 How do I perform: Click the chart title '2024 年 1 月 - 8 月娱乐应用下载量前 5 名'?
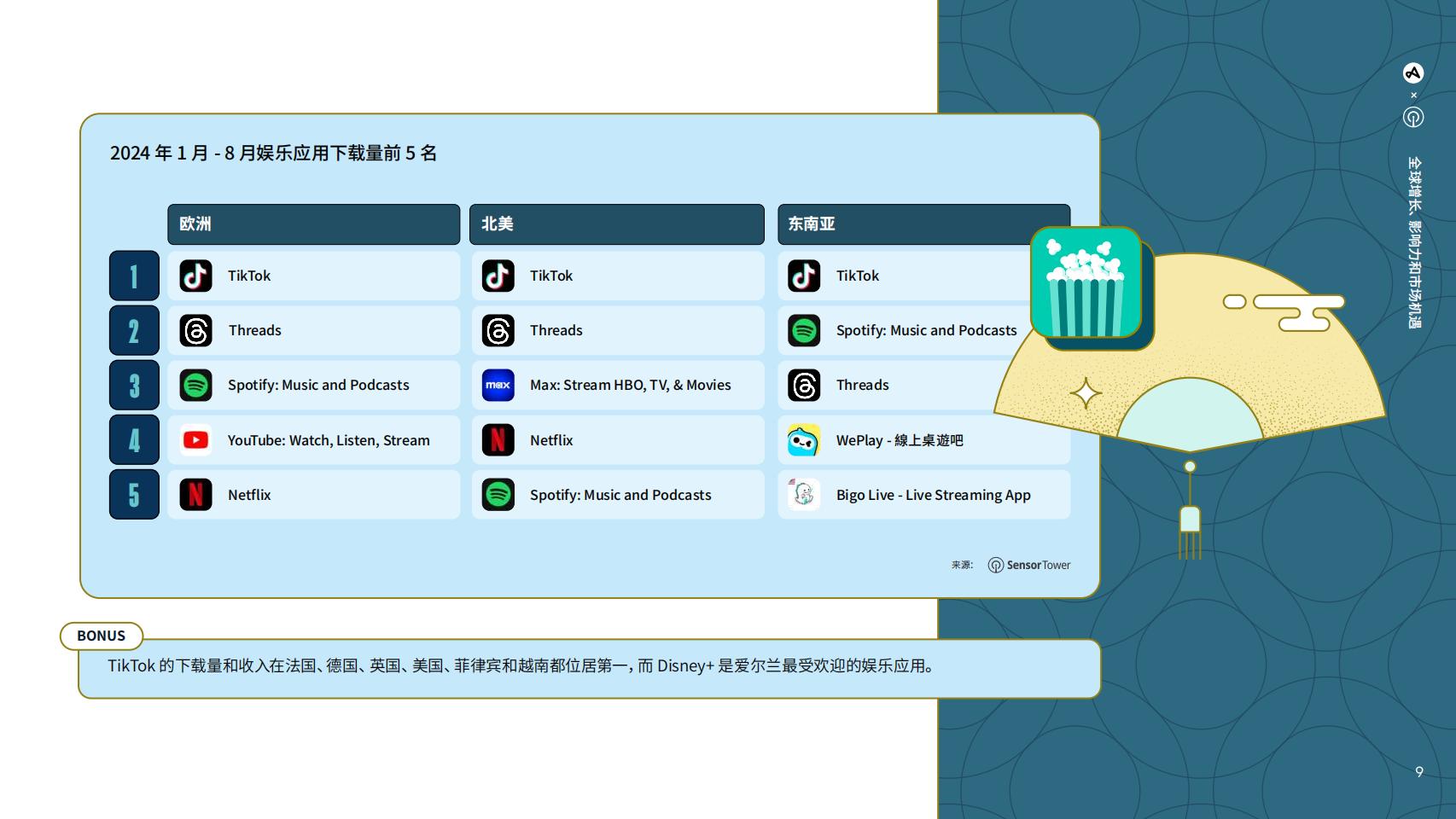[x=273, y=153]
